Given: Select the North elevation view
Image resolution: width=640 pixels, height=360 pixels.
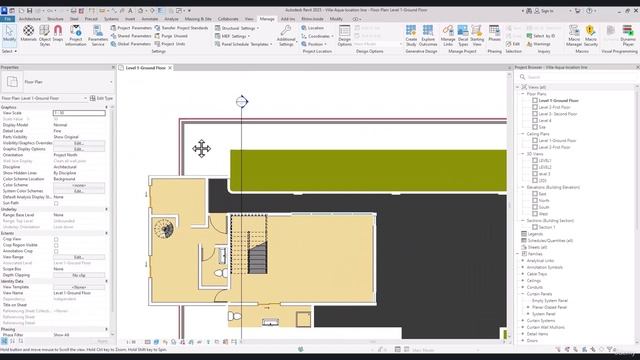Looking at the screenshot, I should [x=544, y=201].
